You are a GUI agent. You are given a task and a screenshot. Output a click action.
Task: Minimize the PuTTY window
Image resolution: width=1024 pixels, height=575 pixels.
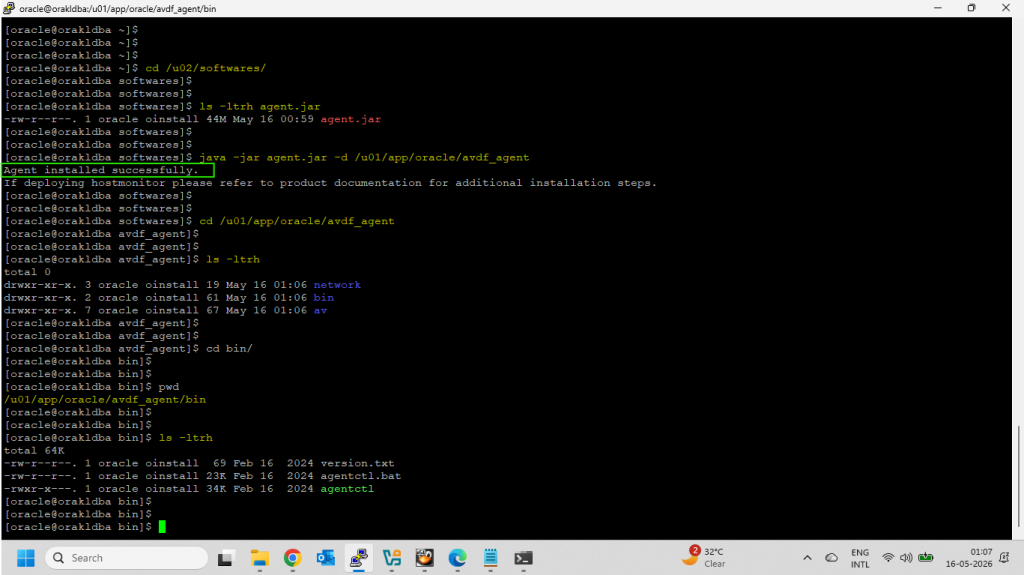tap(938, 8)
